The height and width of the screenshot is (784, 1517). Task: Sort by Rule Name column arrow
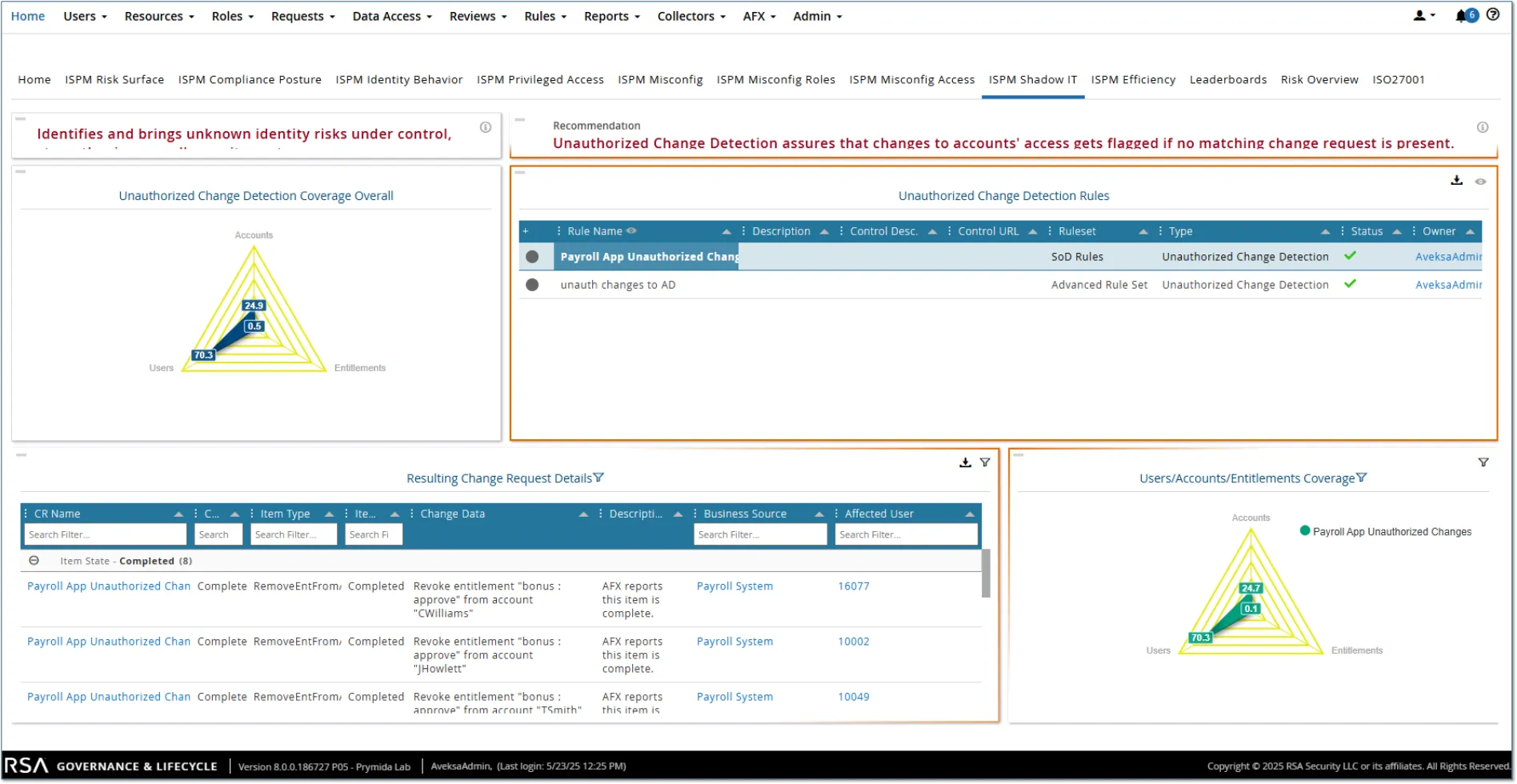click(726, 232)
